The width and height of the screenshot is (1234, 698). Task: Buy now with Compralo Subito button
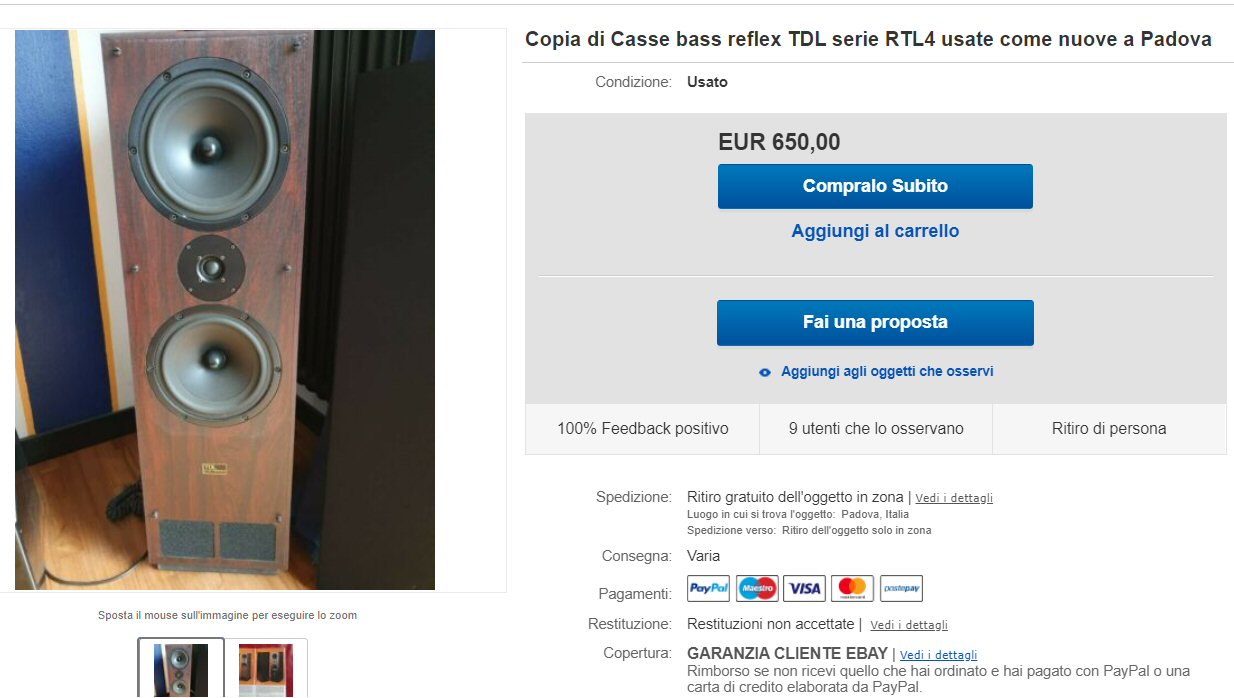[x=875, y=186]
